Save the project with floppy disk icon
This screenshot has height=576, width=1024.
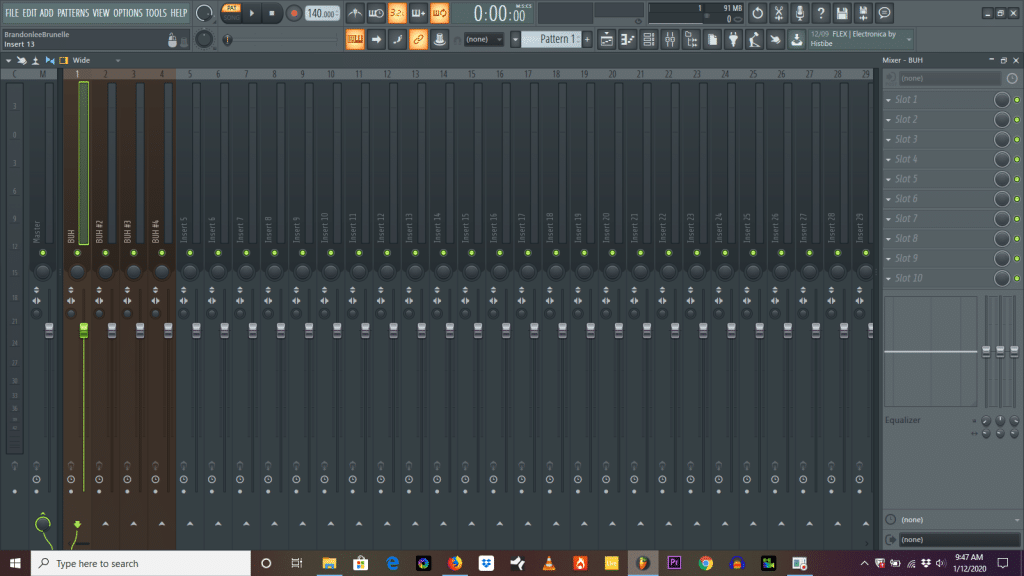click(x=842, y=13)
